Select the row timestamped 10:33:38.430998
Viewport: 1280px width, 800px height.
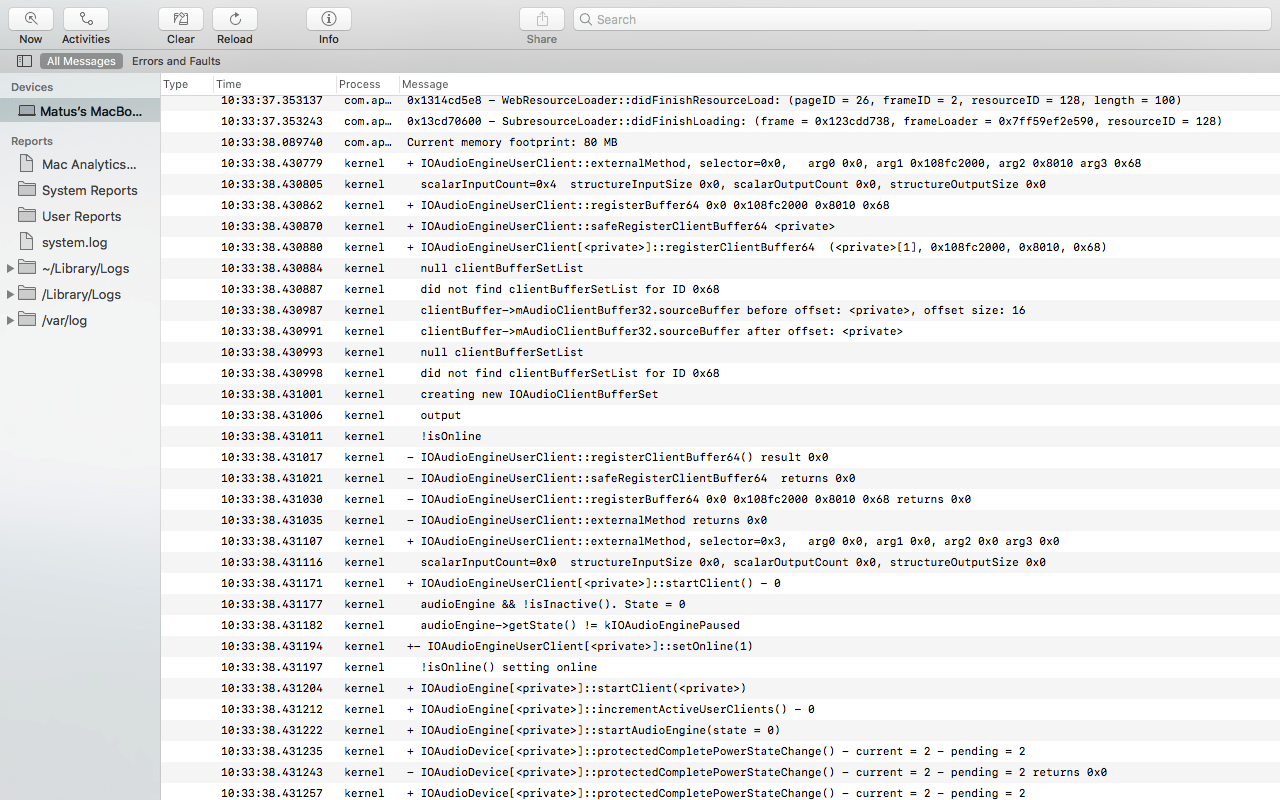(x=720, y=373)
